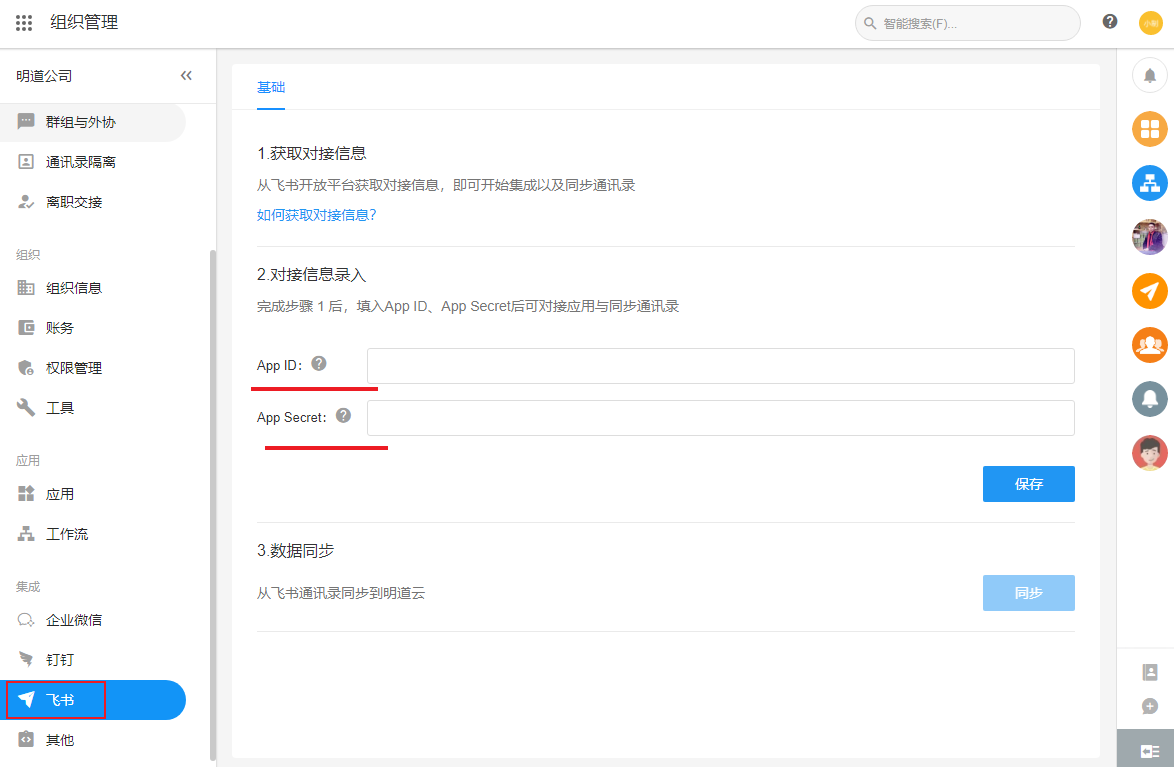Viewport: 1174px width, 767px height.
Task: Open the app launcher grid icon
Action: (24, 23)
